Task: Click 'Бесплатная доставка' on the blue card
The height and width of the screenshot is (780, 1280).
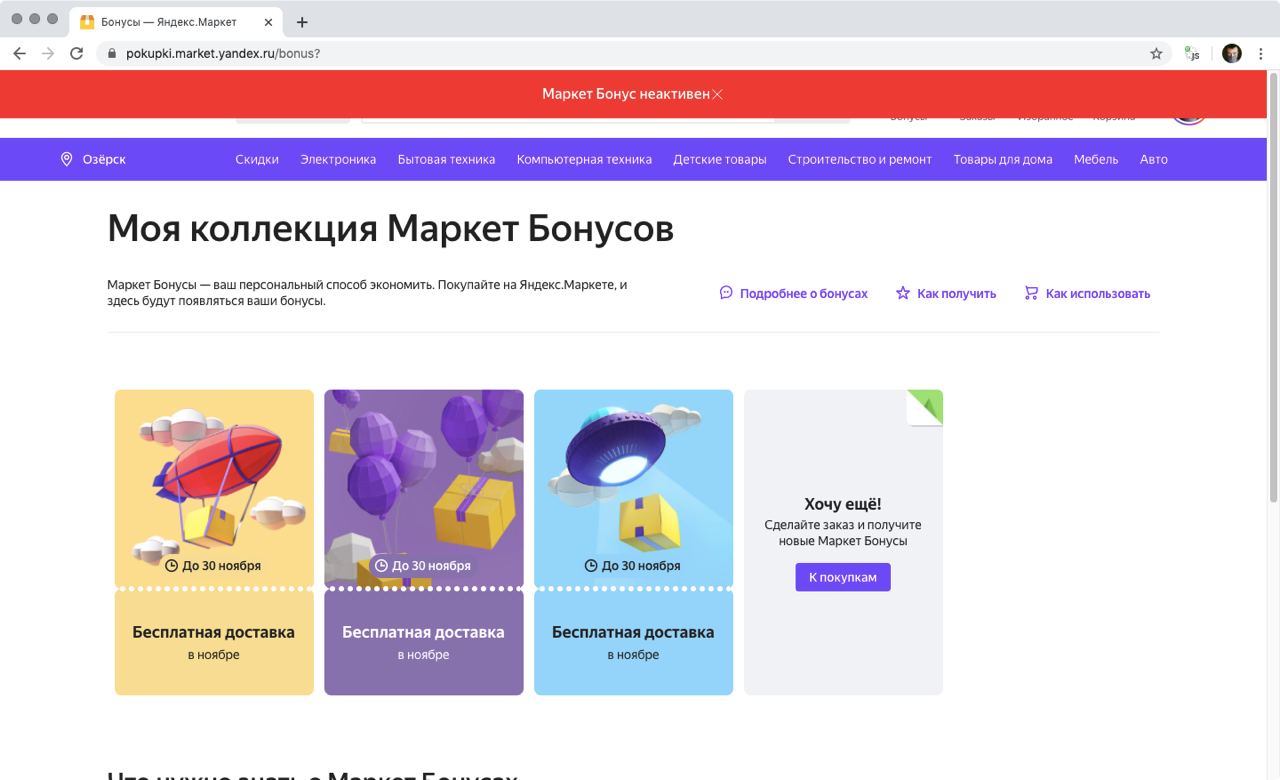Action: click(x=634, y=632)
